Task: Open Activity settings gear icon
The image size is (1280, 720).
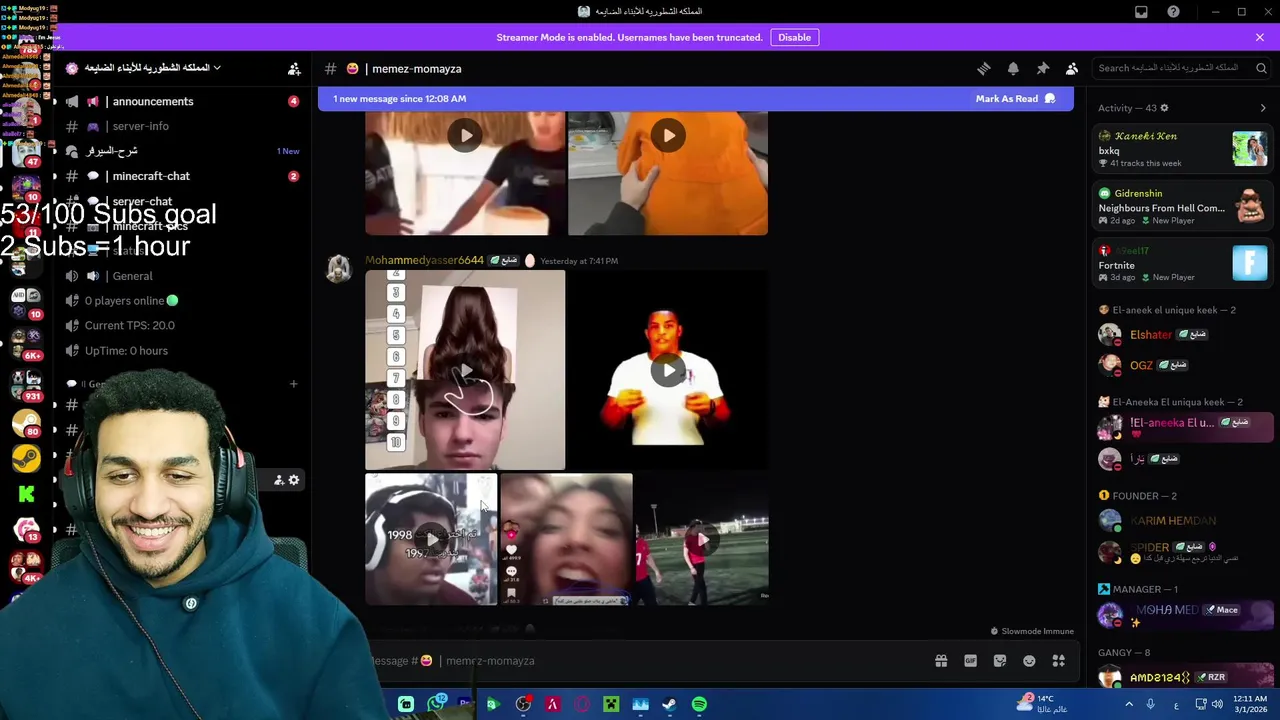Action: (1164, 108)
